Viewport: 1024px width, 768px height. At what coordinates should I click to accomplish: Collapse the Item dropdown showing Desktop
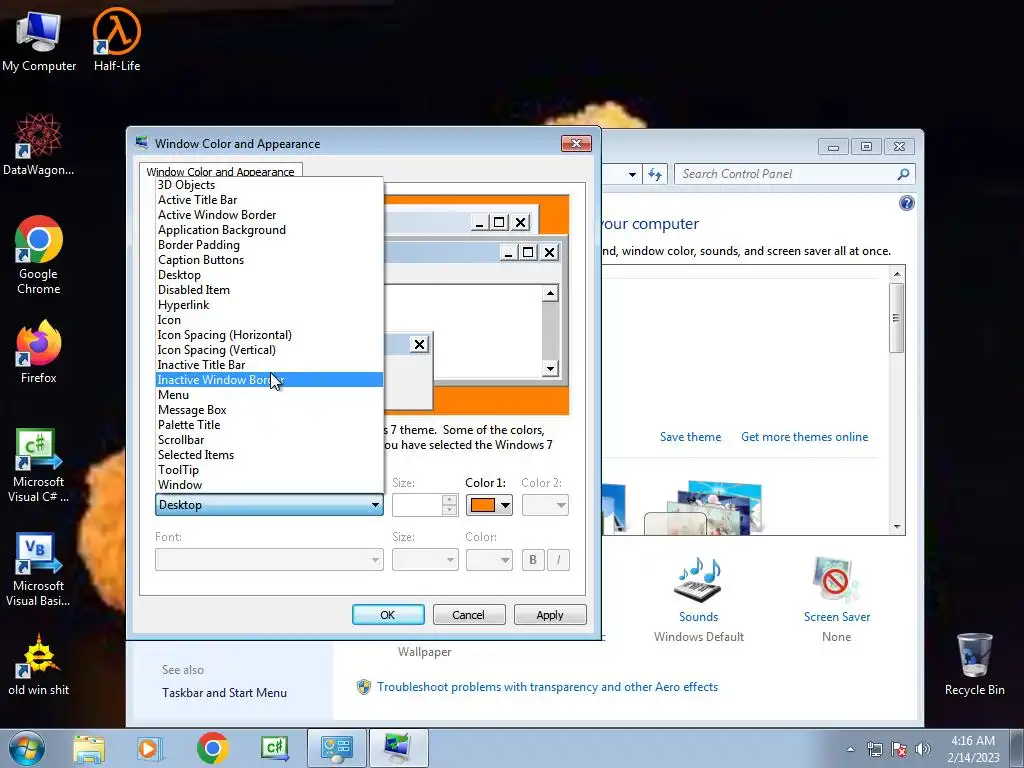tap(269, 505)
